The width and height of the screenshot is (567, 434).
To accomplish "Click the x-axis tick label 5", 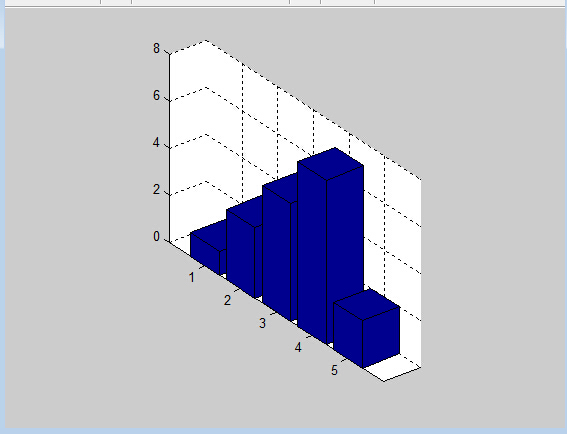I will click(x=334, y=370).
